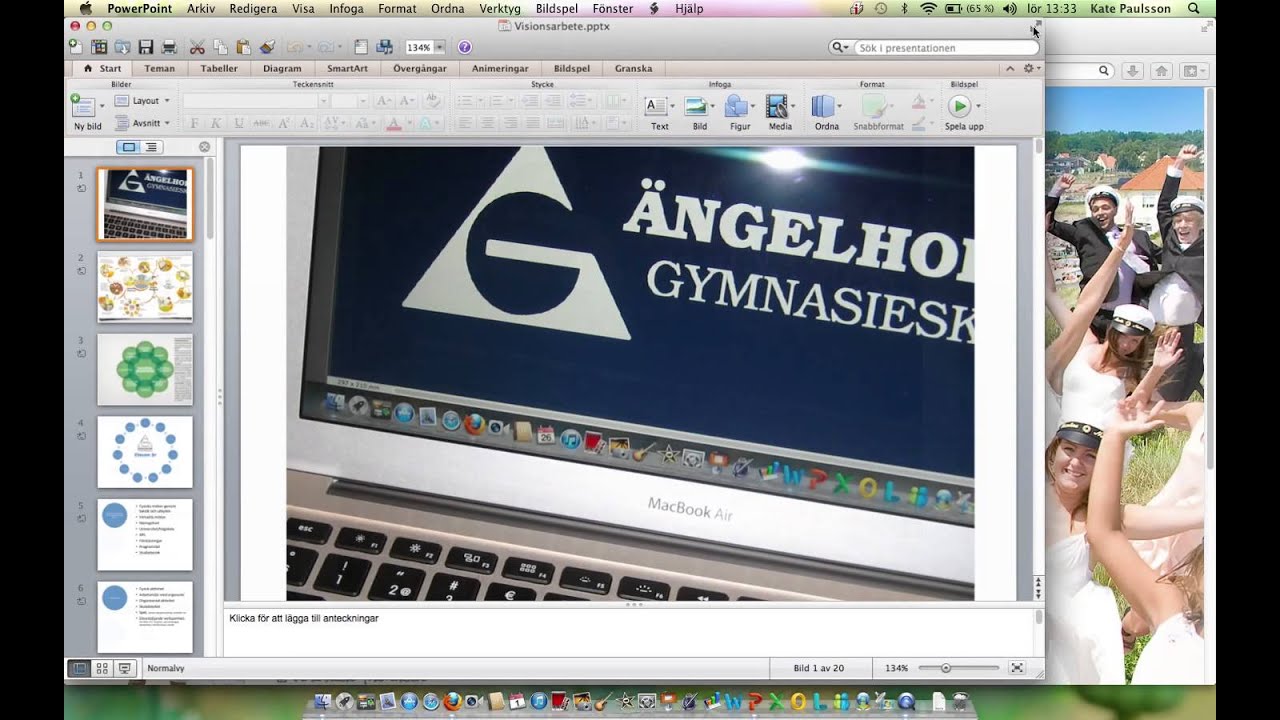This screenshot has height=720, width=1280.
Task: Click the Fit slide to window icon
Action: click(1017, 668)
